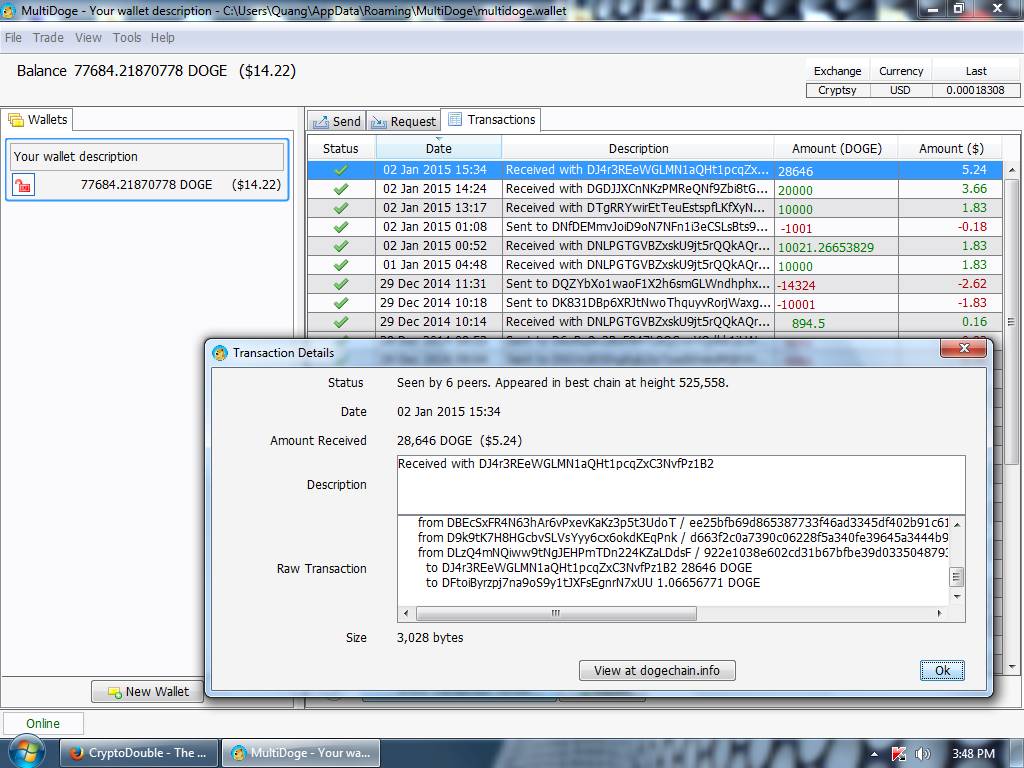
Task: Click the taskbar clock 3:48 PM
Action: click(x=974, y=754)
